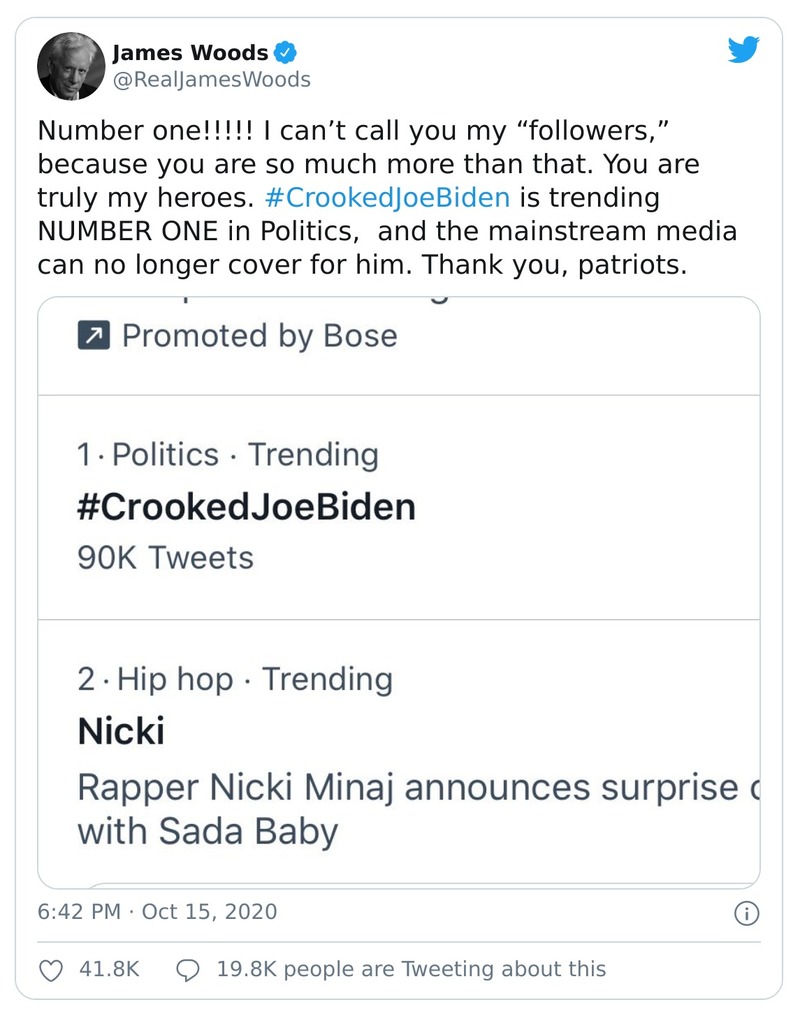Click the speech bubble reply icon
Viewport: 800px width, 1023px height.
(x=188, y=969)
